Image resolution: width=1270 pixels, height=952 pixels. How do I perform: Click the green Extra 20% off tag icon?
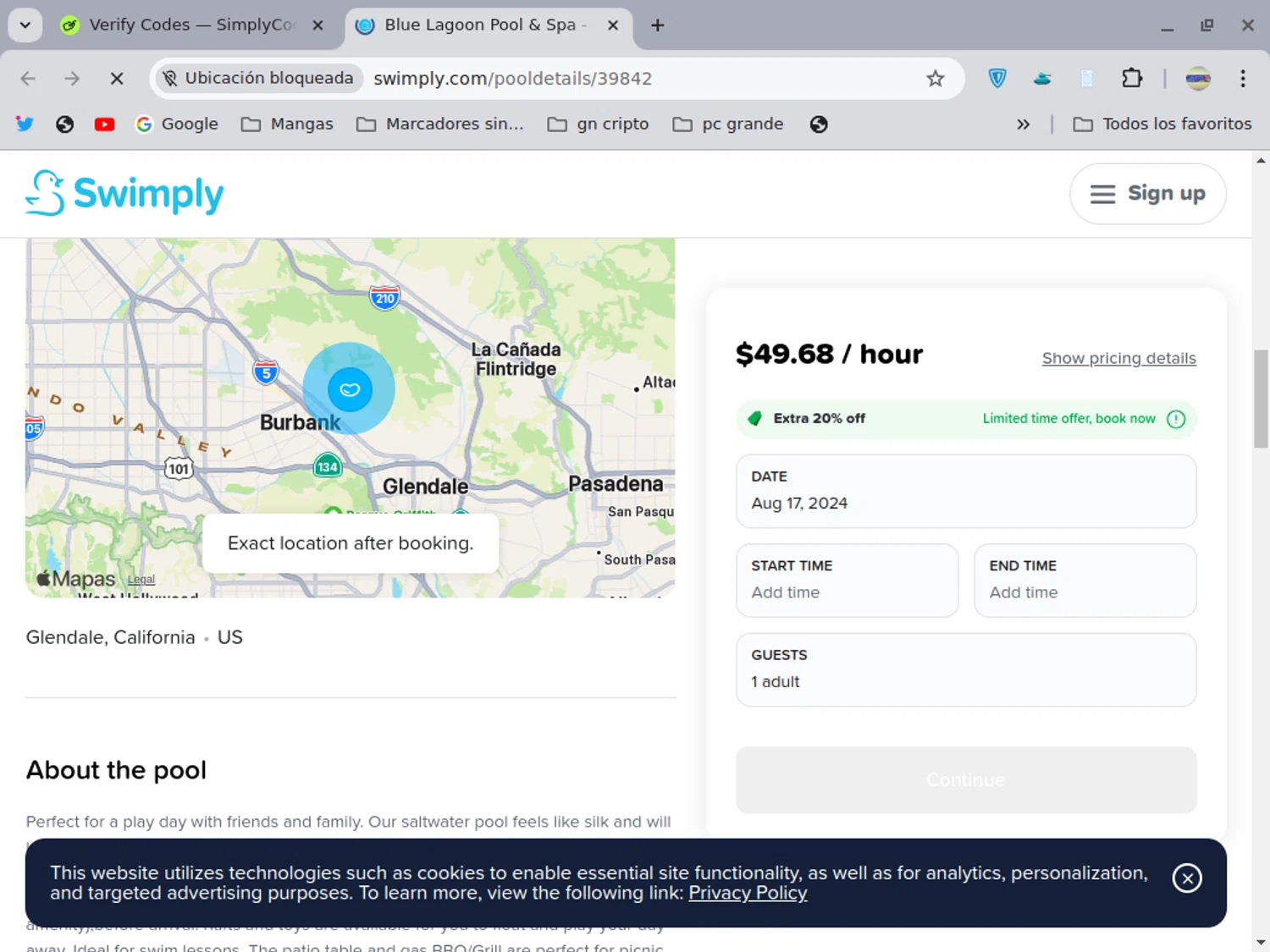tap(754, 418)
